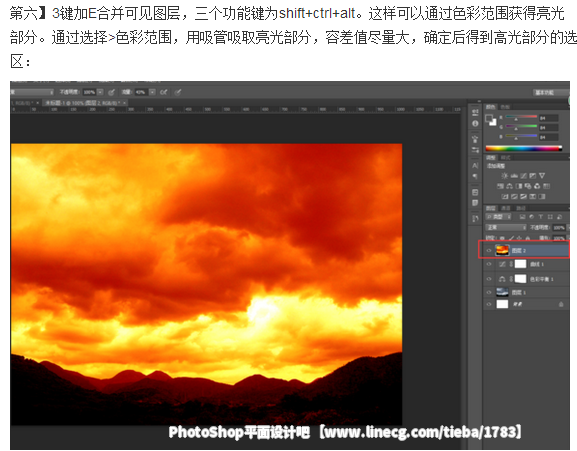Hide the 图层 2 layer
This screenshot has height=451, width=577.
pyautogui.click(x=489, y=251)
